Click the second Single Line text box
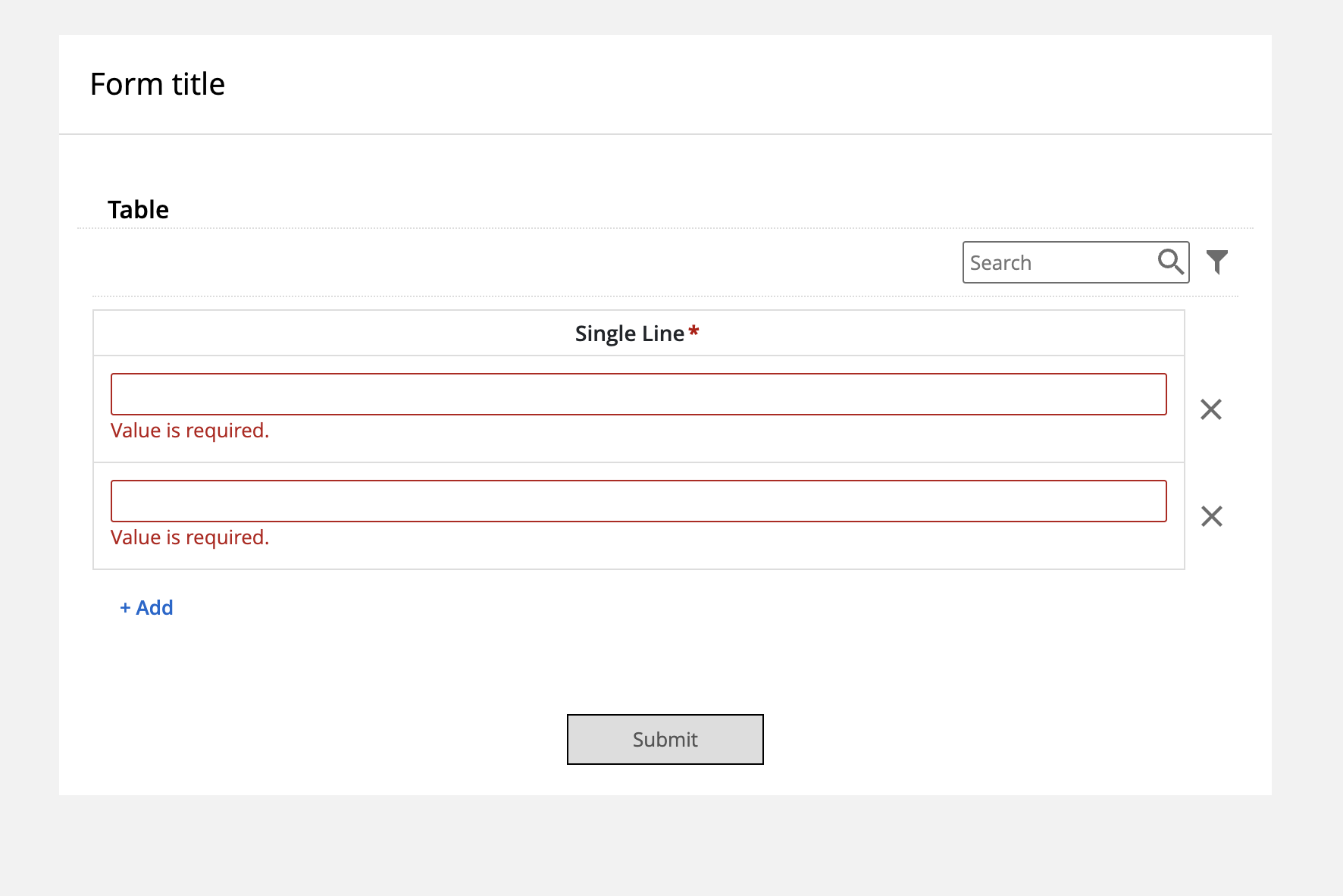Image resolution: width=1343 pixels, height=896 pixels. [638, 501]
